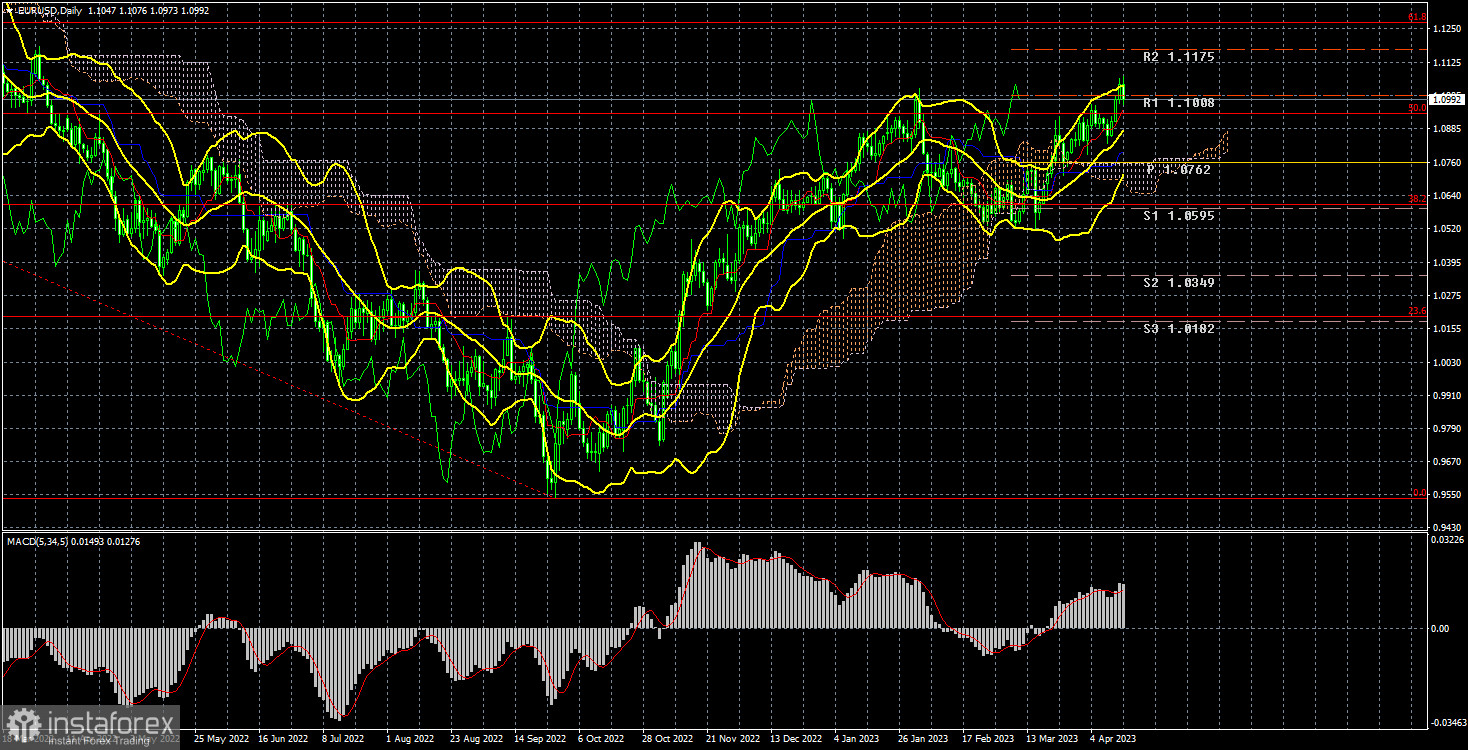Click the 0.9670 price axis value
This screenshot has height=750, width=1468.
pyautogui.click(x=1446, y=462)
